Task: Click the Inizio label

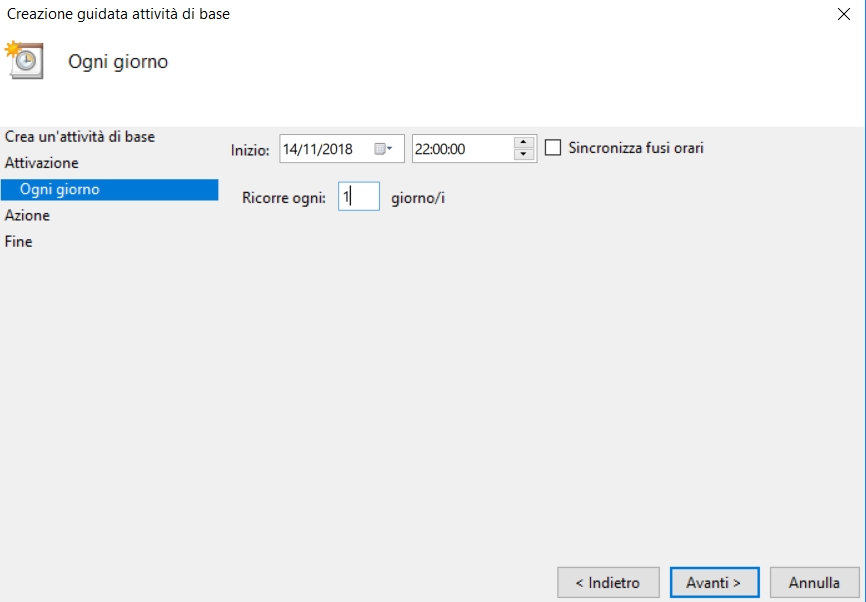Action: 250,150
